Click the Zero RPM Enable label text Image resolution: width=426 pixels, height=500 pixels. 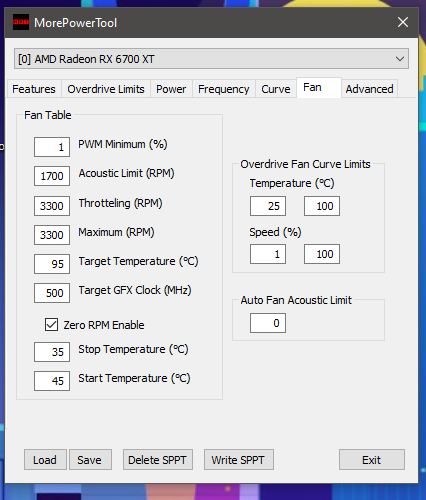(104, 325)
